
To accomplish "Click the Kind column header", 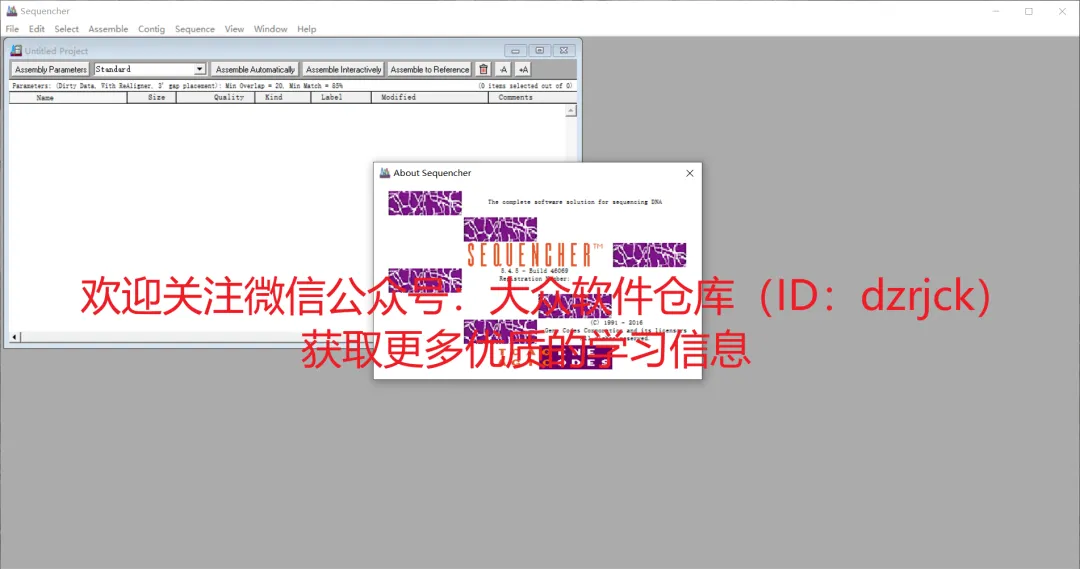I will coord(282,98).
